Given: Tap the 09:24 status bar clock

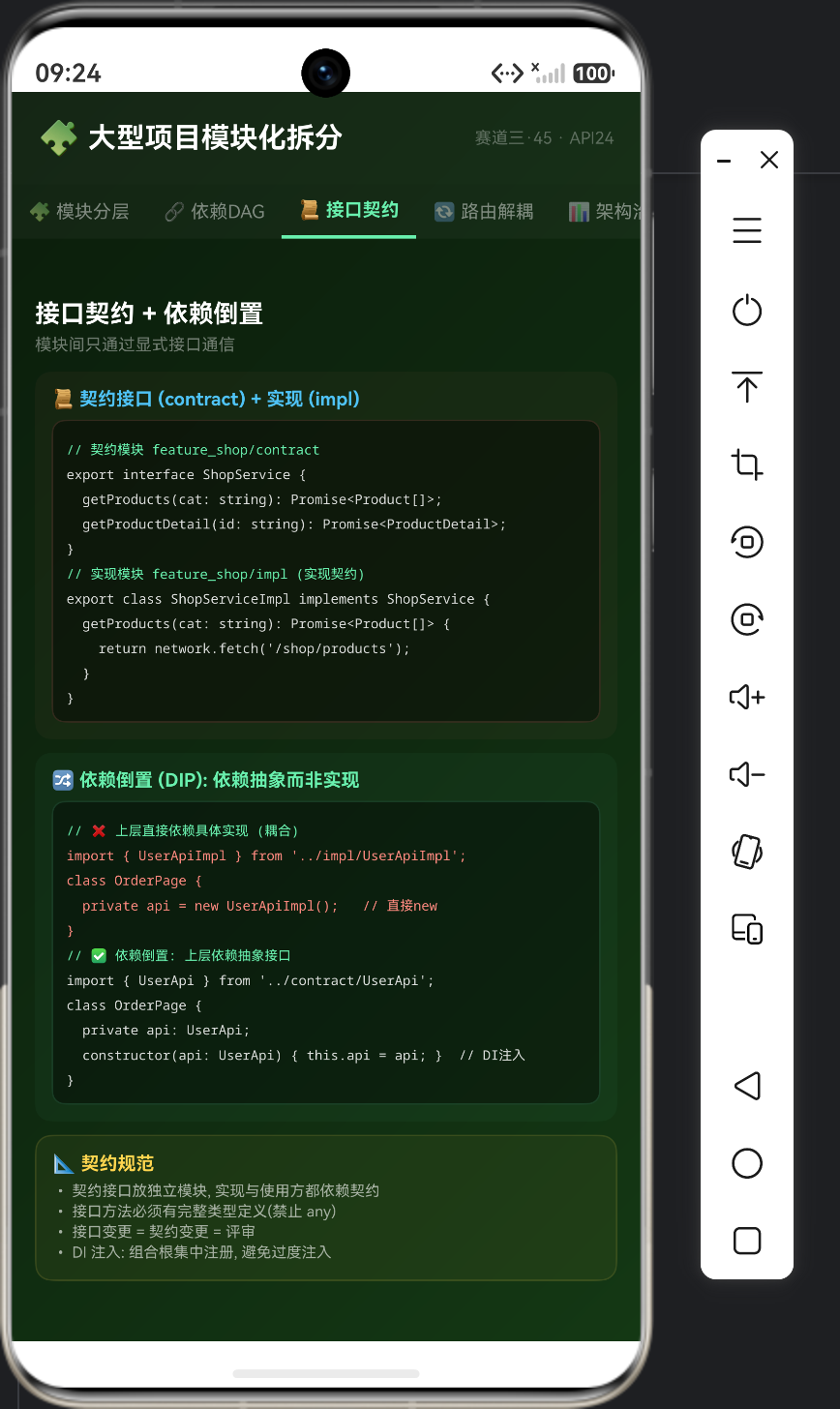Looking at the screenshot, I should 68,74.
